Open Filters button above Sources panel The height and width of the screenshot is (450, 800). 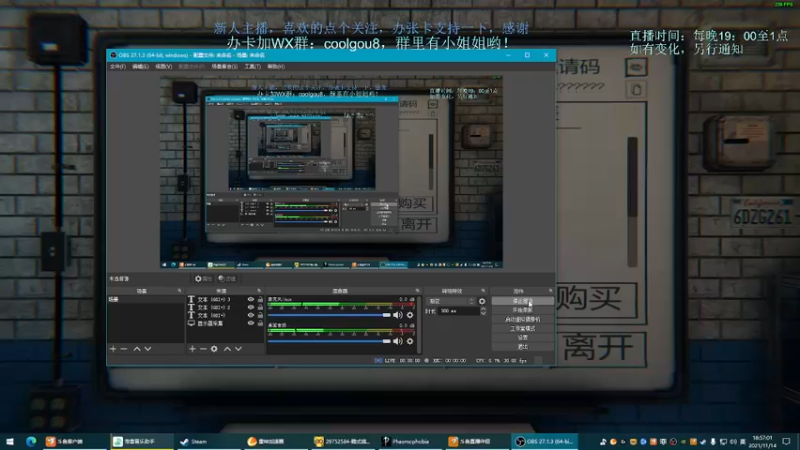point(227,279)
